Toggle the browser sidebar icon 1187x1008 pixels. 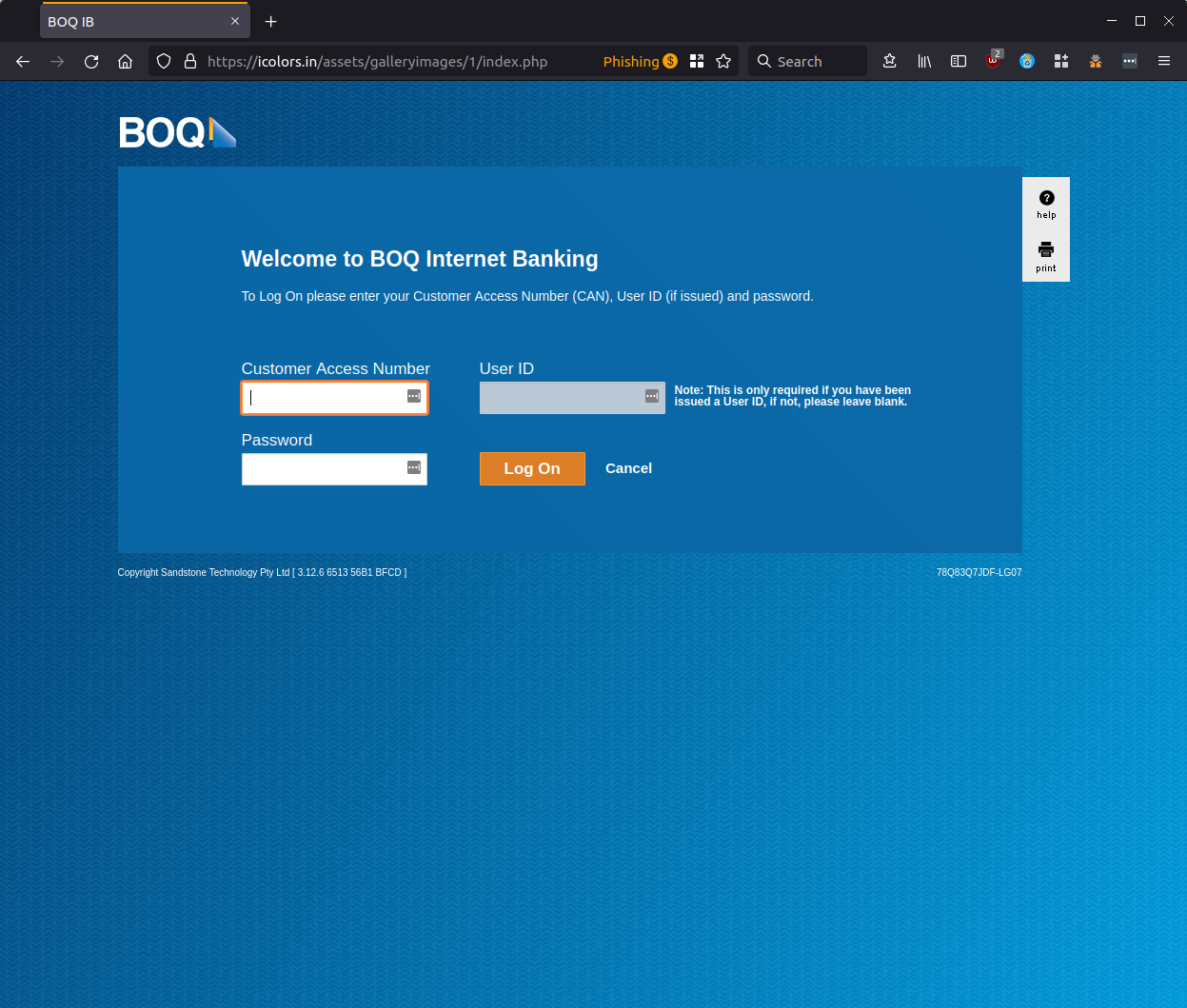[958, 61]
